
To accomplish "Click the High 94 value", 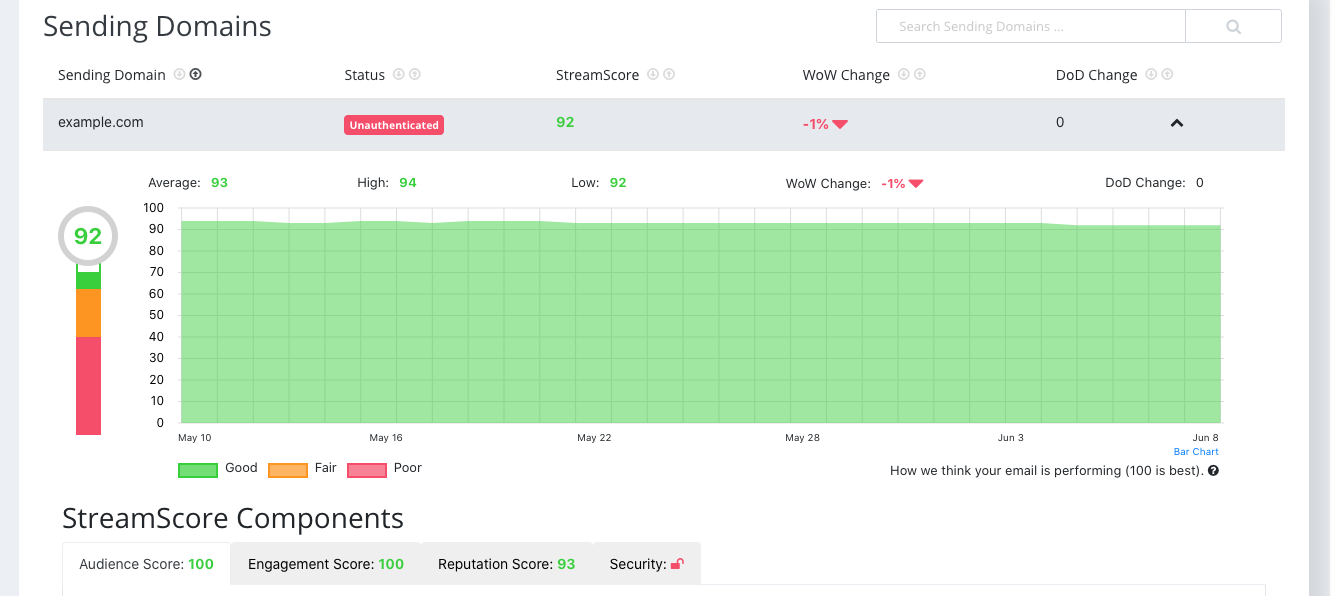I will pos(408,183).
